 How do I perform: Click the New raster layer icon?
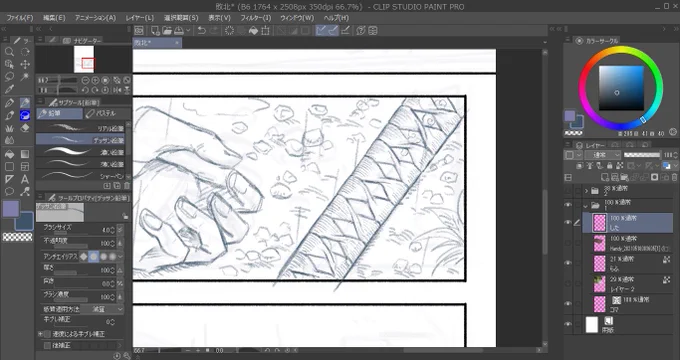606,177
